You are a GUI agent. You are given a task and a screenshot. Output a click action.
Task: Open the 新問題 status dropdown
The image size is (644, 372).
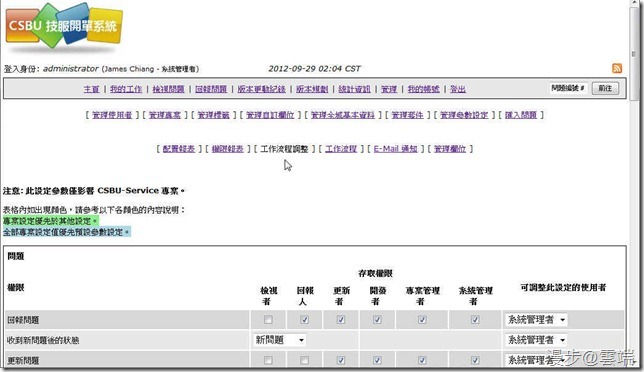[x=280, y=340]
